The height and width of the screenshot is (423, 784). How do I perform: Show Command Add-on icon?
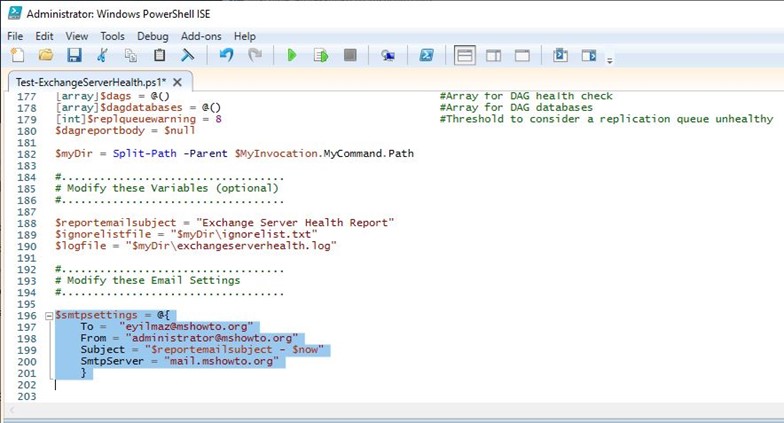point(589,55)
